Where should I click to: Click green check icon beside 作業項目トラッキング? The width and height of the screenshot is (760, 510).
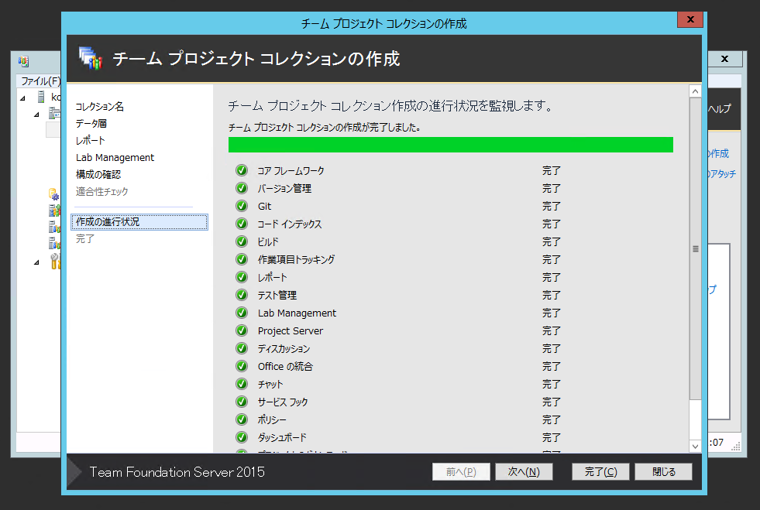coord(241,259)
